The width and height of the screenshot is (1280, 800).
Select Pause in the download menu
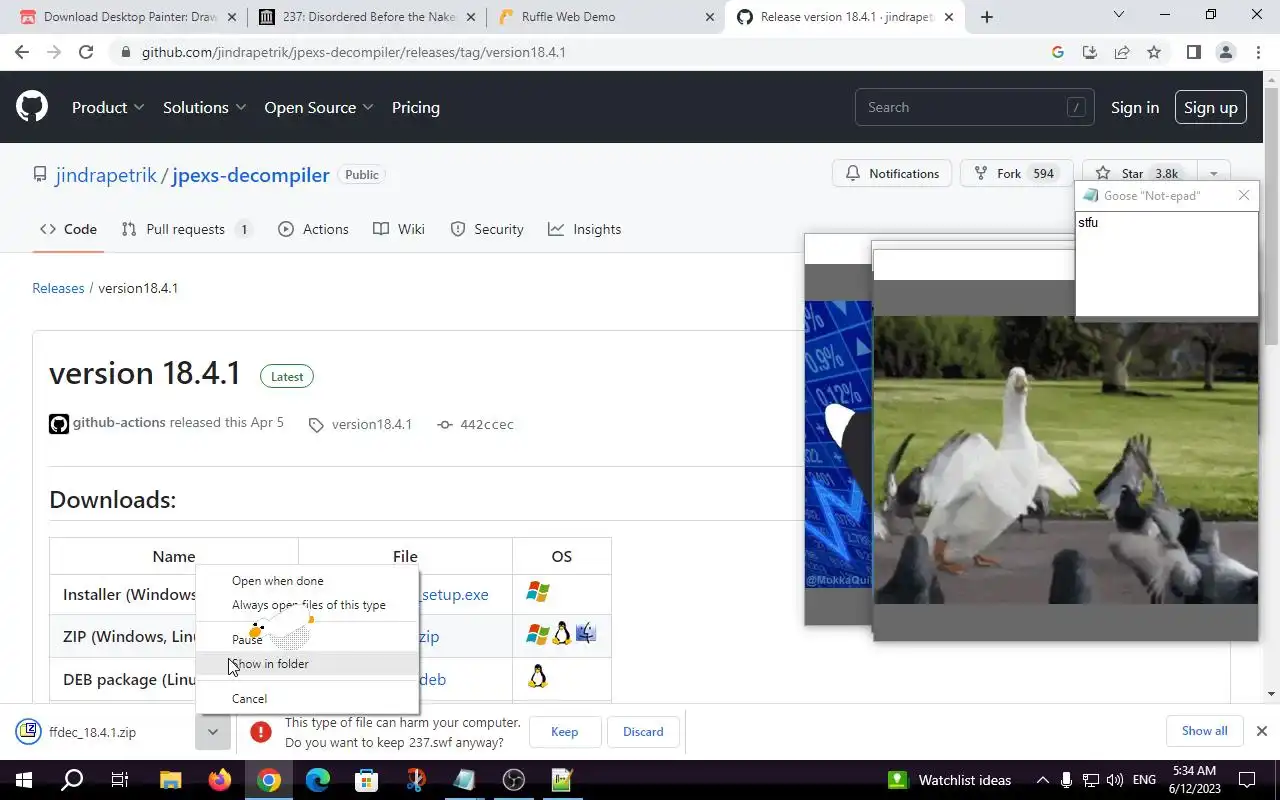click(307, 639)
